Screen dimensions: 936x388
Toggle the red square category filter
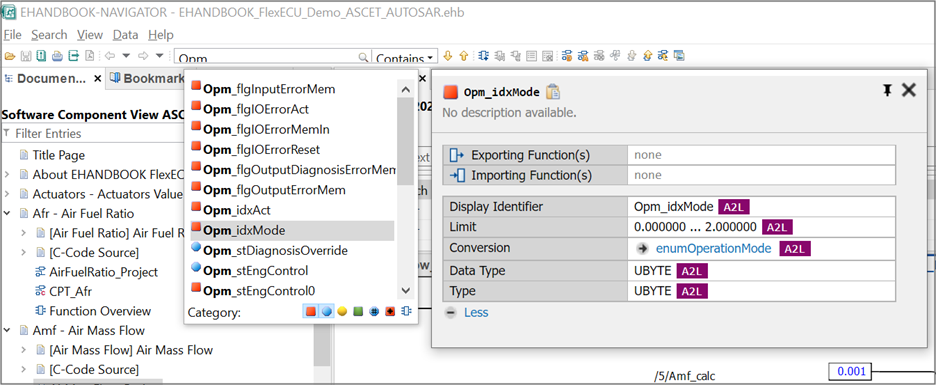pos(310,312)
